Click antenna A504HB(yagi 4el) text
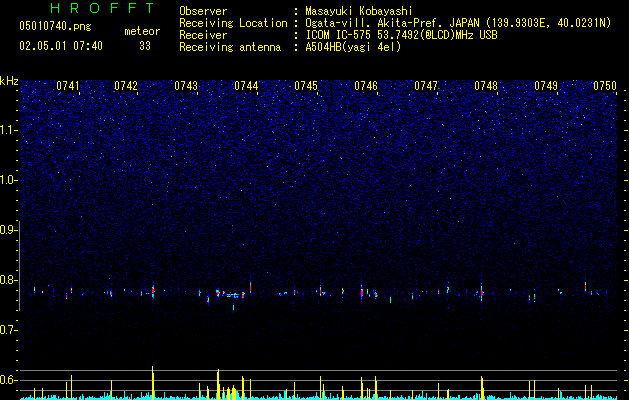 (x=353, y=47)
